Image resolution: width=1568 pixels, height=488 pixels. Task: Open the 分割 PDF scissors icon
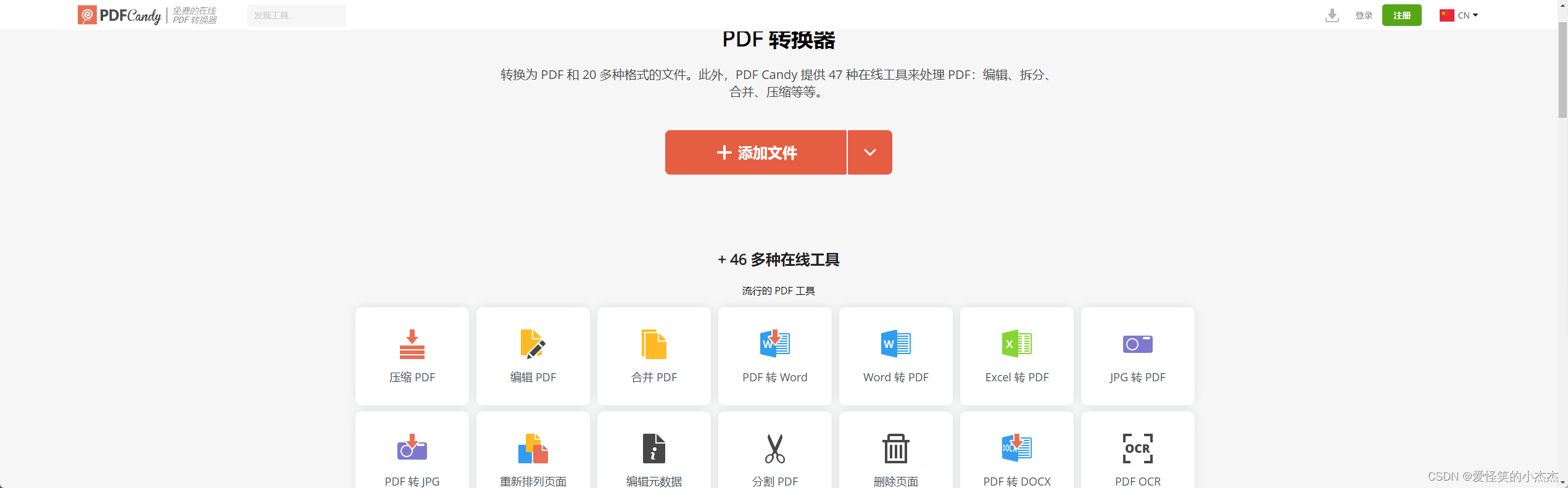[775, 449]
